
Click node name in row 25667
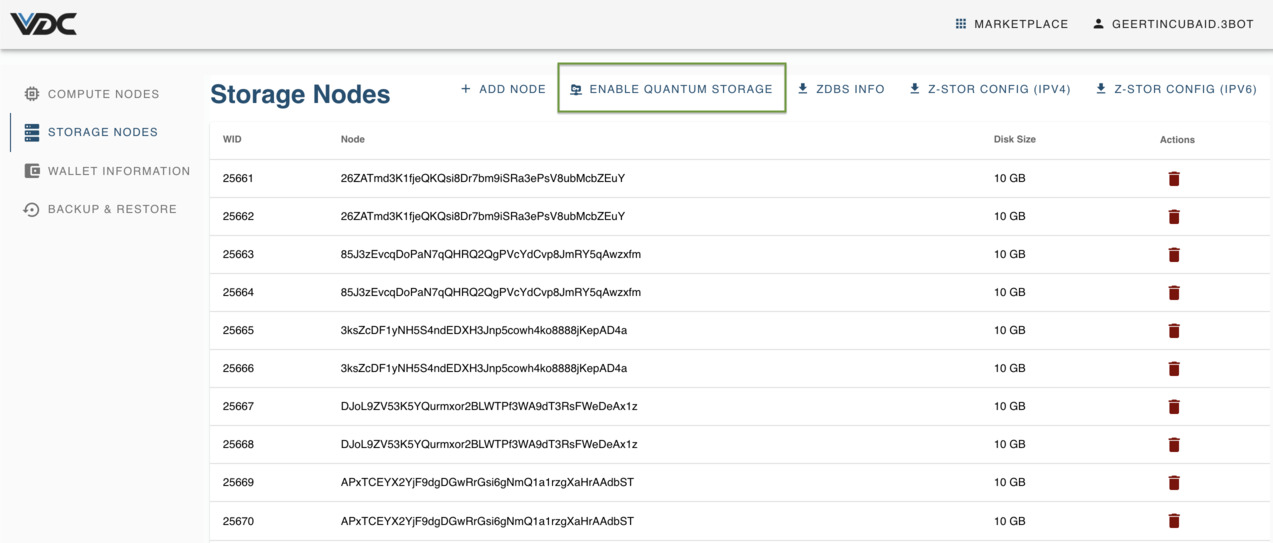[489, 406]
